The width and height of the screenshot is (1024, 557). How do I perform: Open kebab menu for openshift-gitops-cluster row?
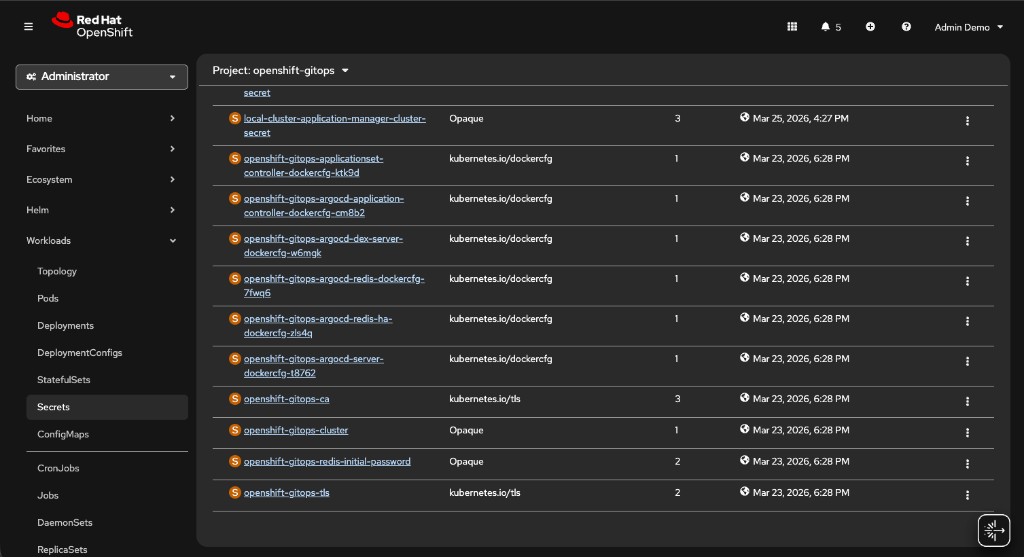pyautogui.click(x=967, y=432)
